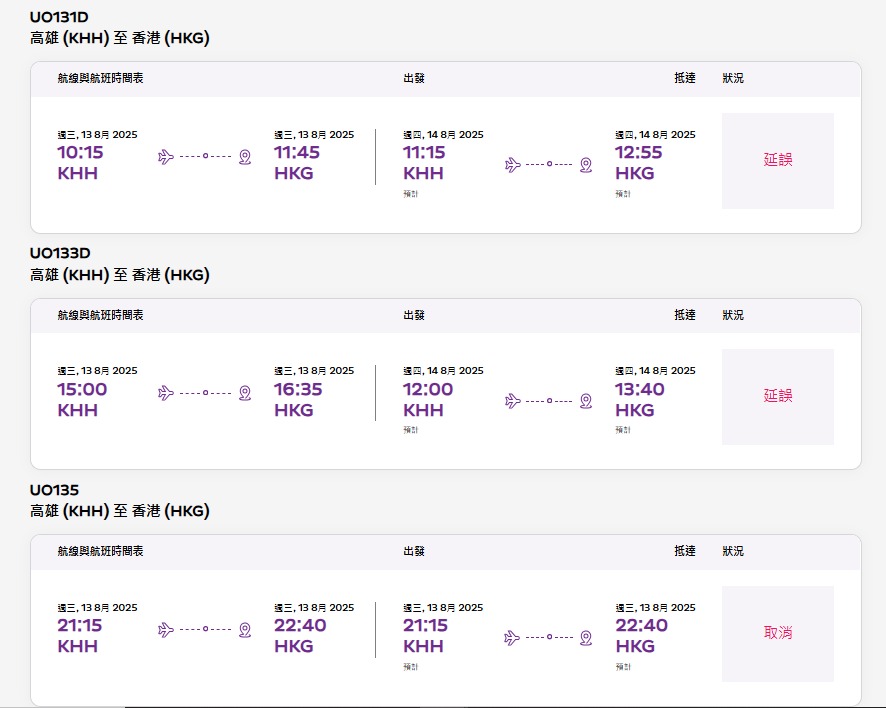
Task: Click the destination pin icon beside UO135 22:40 estimated arrival
Action: 586,638
